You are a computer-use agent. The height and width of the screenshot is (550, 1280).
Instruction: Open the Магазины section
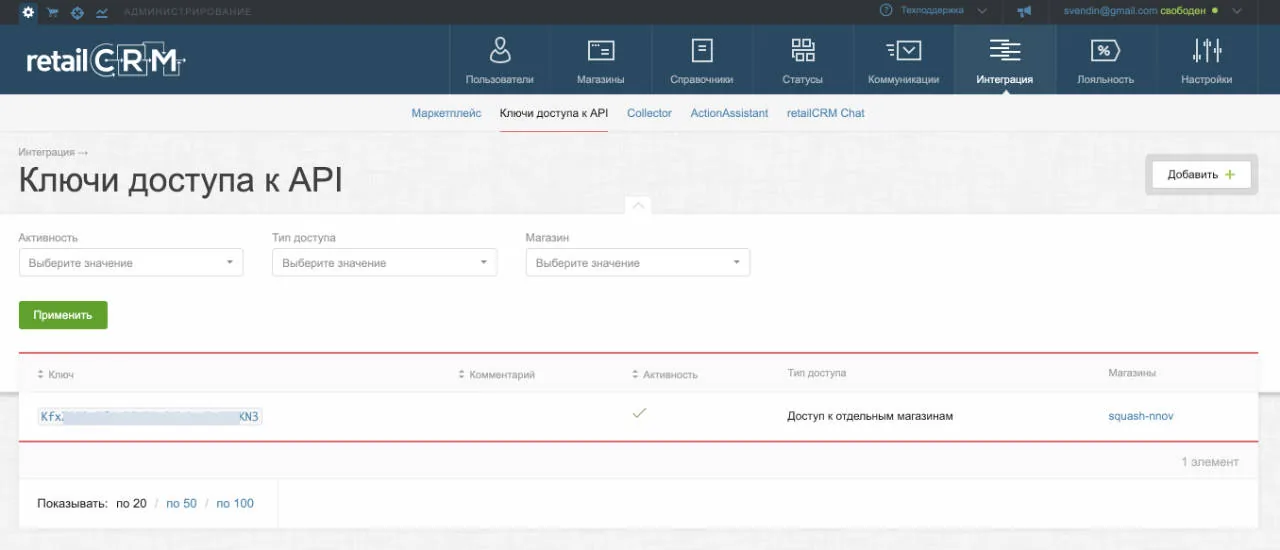point(600,60)
